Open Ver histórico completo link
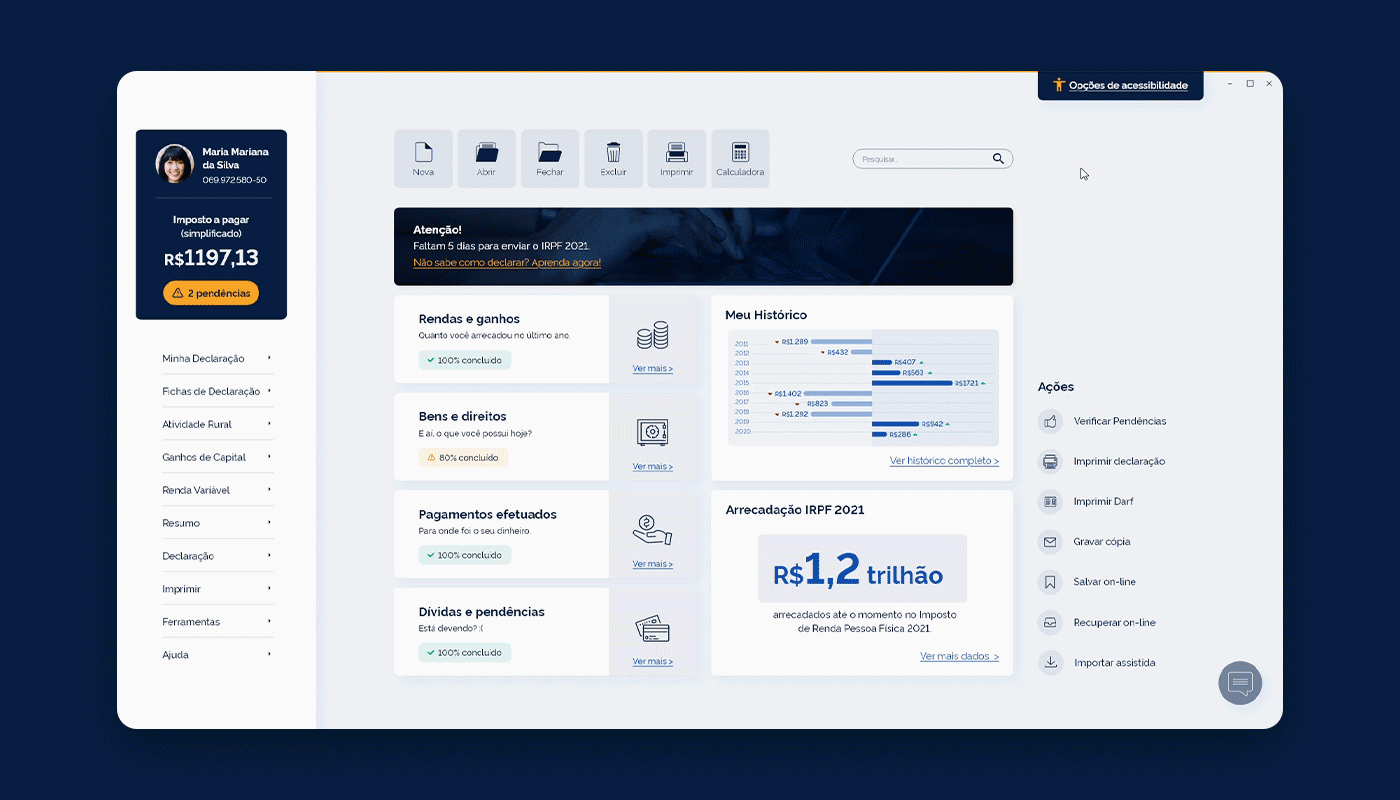 [x=944, y=461]
